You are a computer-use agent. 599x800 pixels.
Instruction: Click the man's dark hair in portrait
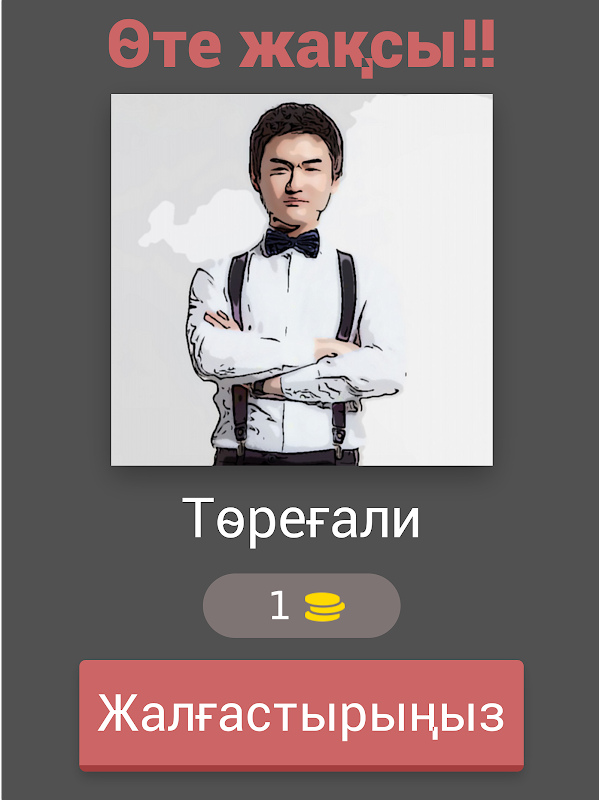(296, 130)
